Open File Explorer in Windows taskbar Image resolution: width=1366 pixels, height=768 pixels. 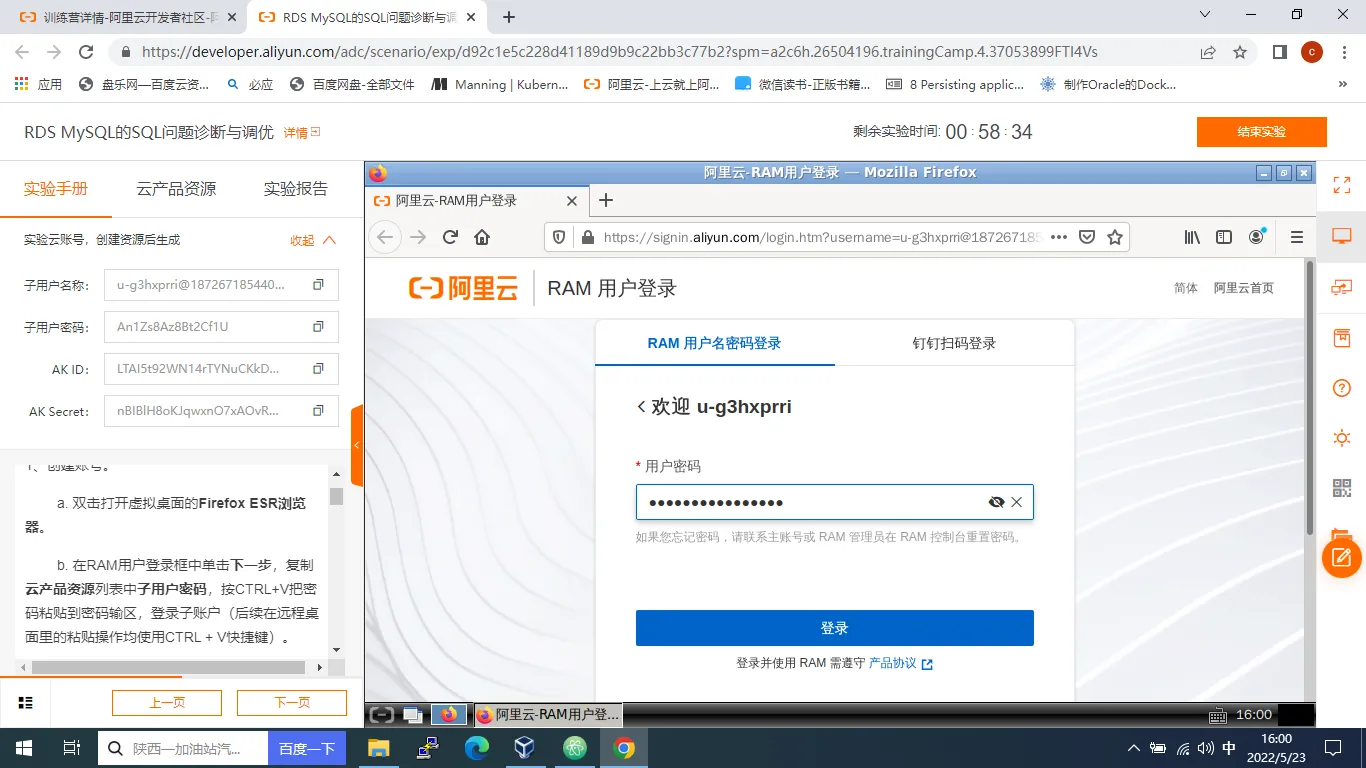click(378, 748)
